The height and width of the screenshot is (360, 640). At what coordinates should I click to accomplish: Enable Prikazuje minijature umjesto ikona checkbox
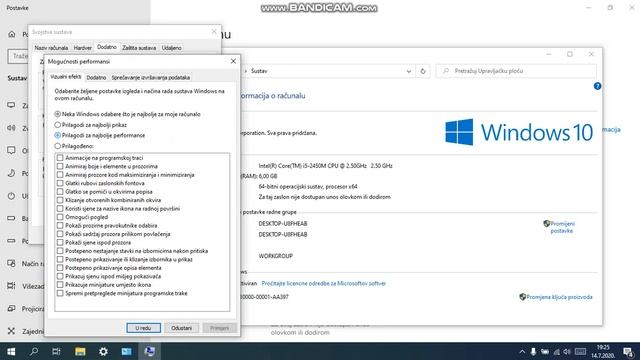click(x=60, y=284)
